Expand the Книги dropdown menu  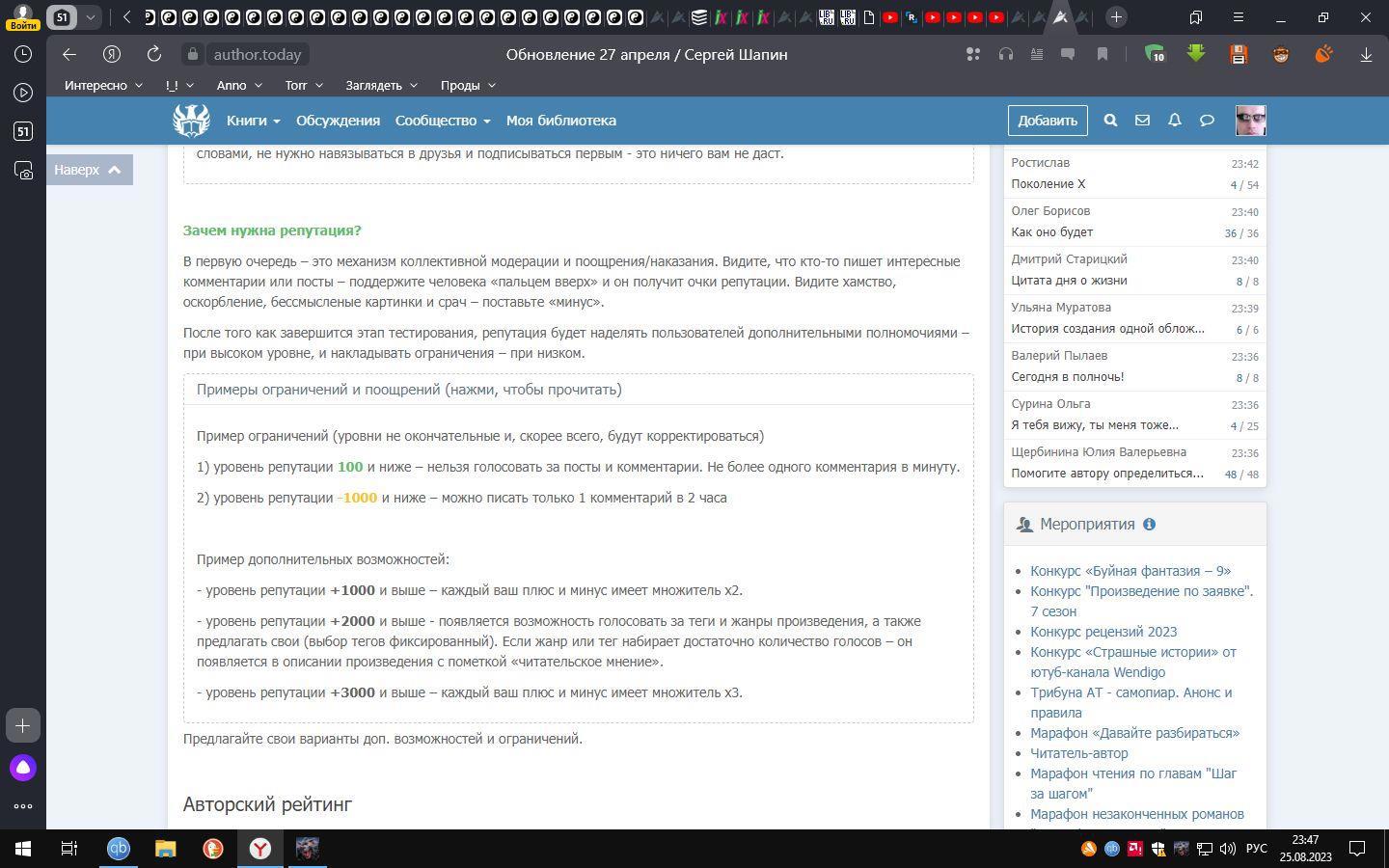tap(253, 121)
